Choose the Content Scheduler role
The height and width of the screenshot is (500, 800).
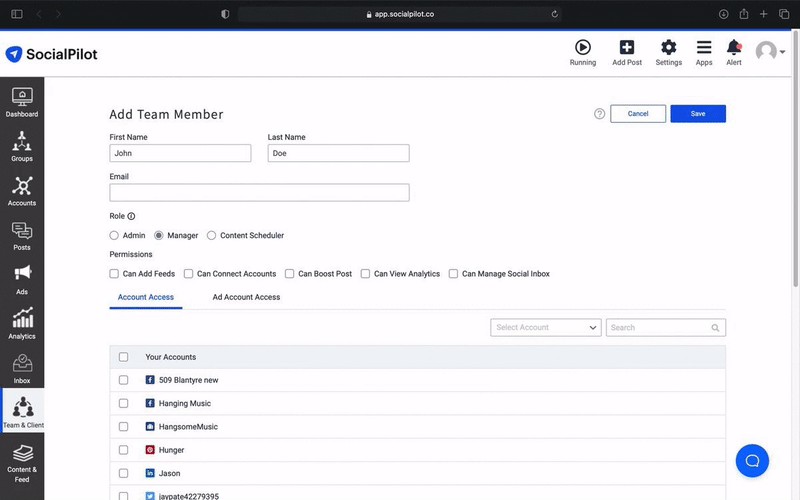coord(211,236)
